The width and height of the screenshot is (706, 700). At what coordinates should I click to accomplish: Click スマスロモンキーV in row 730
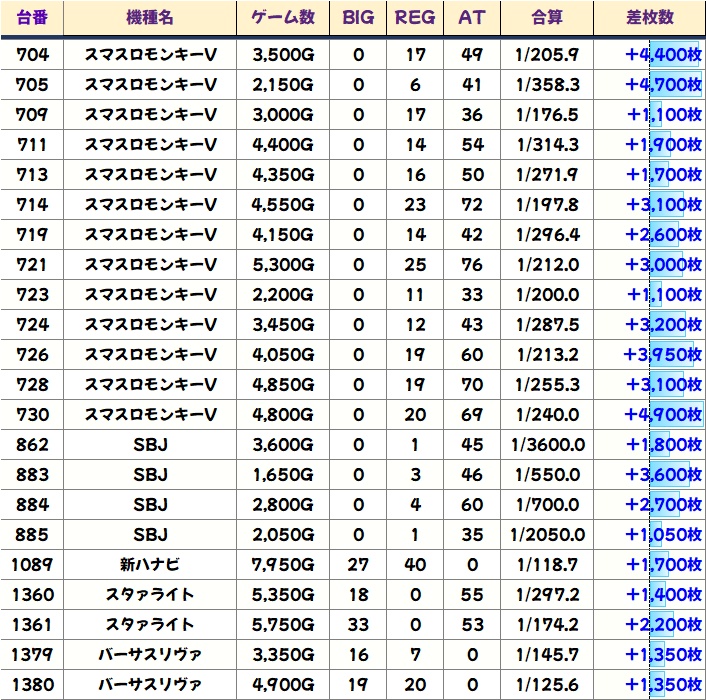click(x=149, y=414)
